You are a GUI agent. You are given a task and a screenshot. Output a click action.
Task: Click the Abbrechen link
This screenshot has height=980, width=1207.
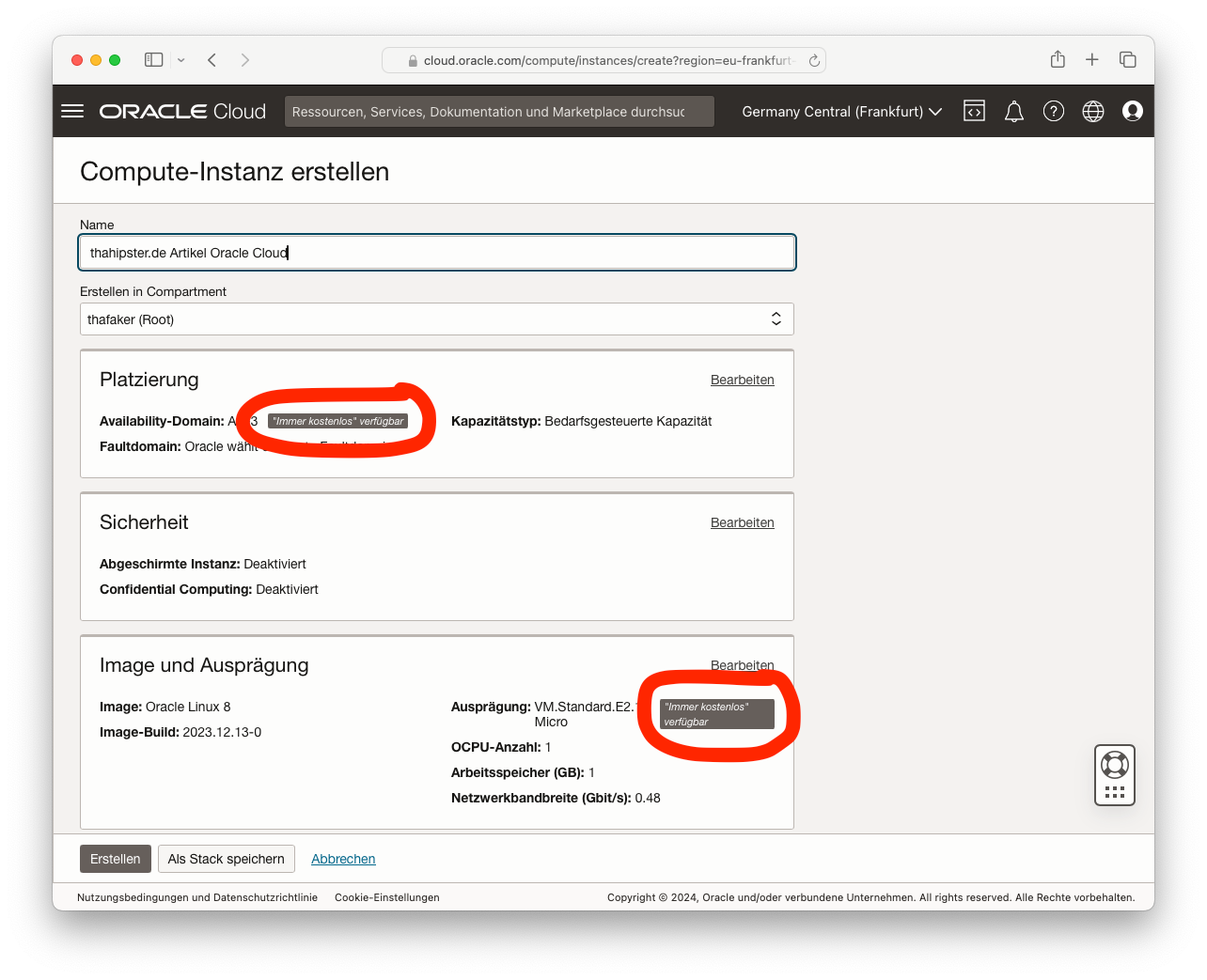click(343, 859)
